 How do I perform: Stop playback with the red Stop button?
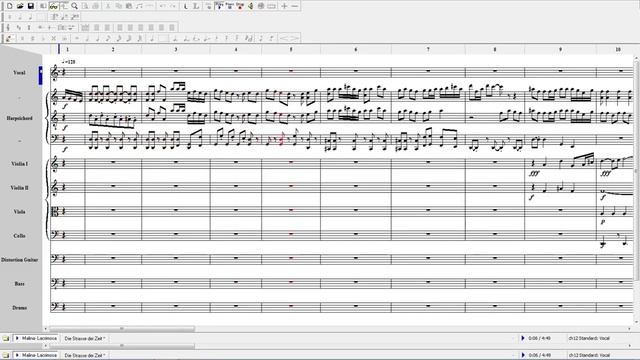click(240, 6)
